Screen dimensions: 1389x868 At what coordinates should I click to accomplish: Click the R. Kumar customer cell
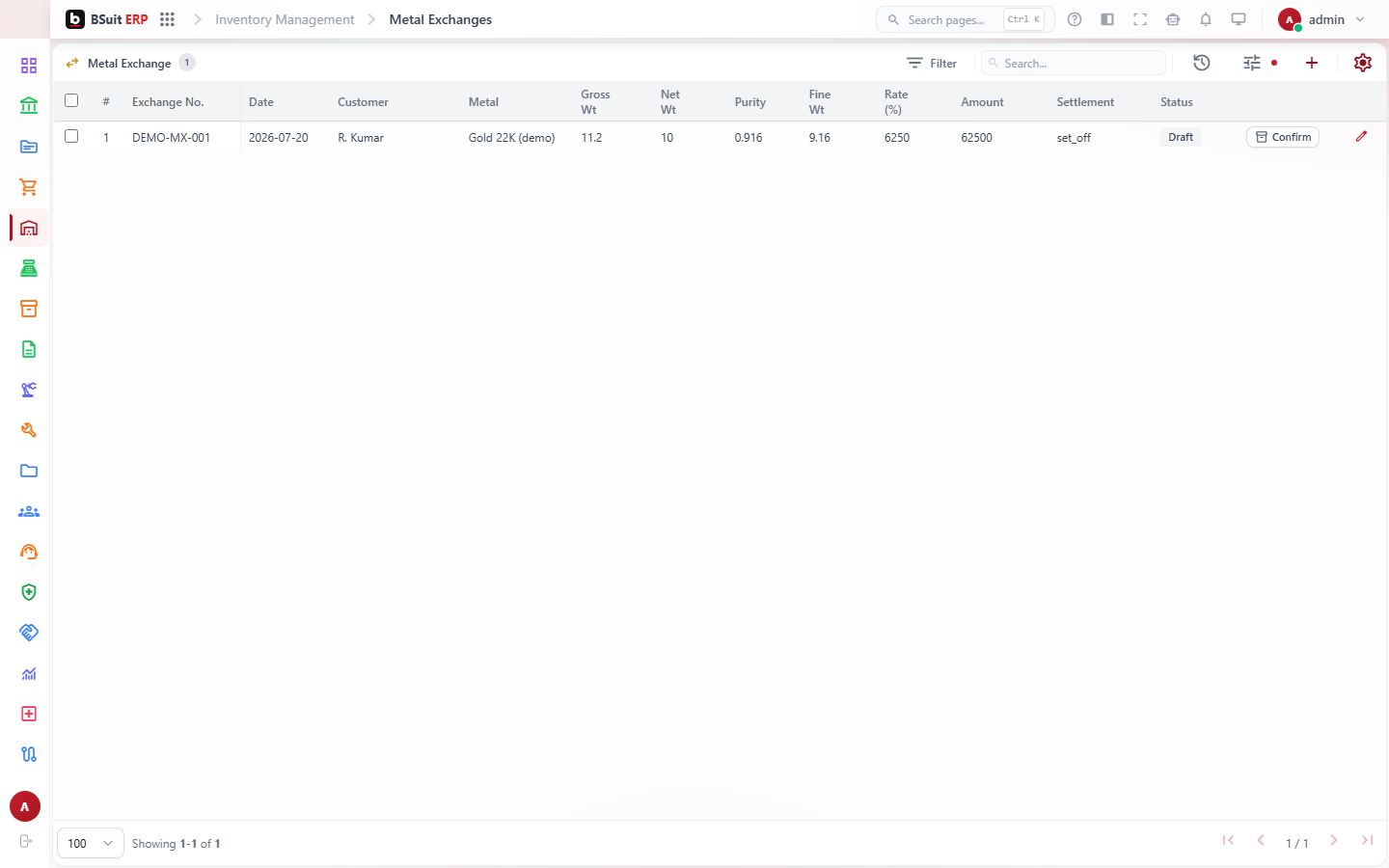click(361, 137)
